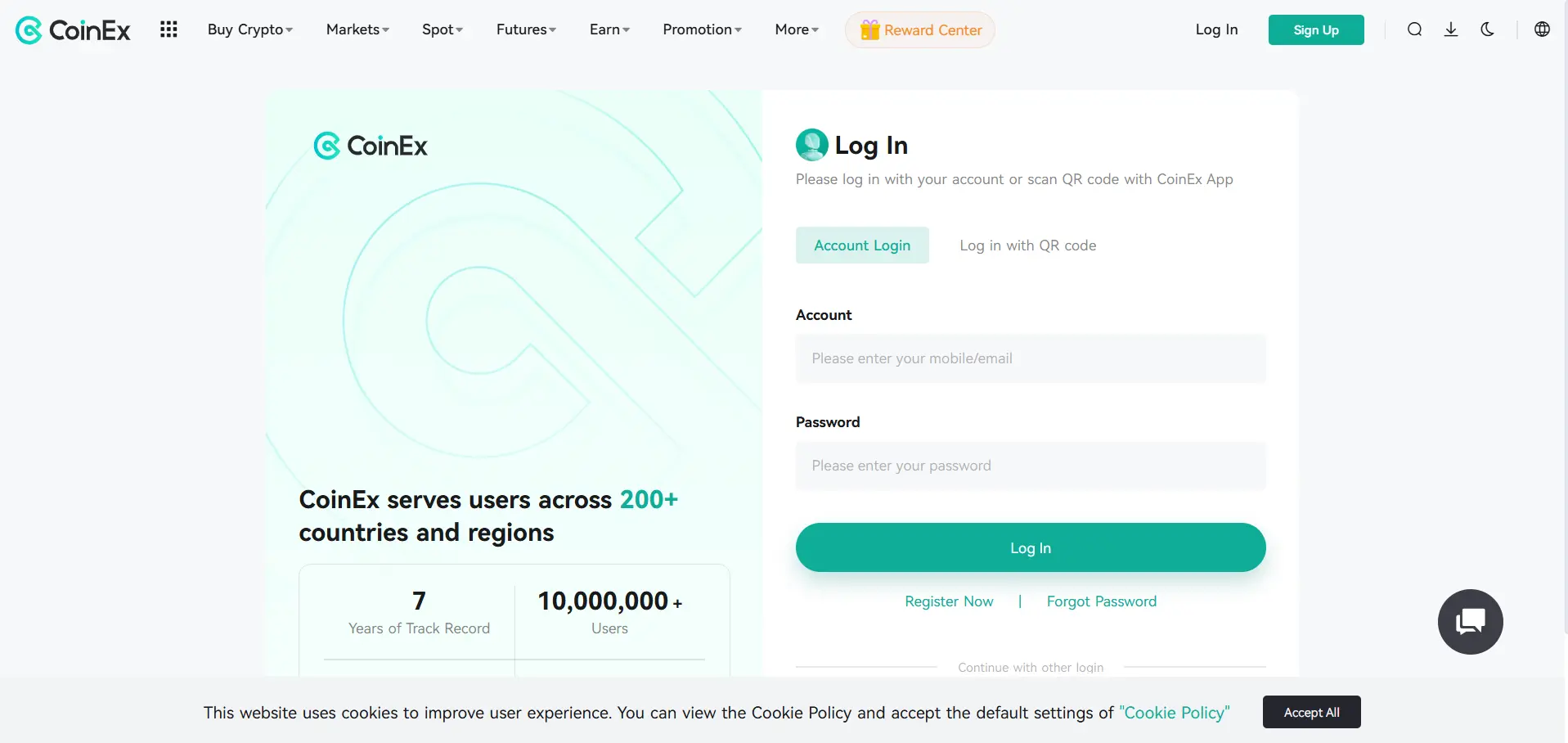
Task: Open the Forgot Password link
Action: point(1101,601)
